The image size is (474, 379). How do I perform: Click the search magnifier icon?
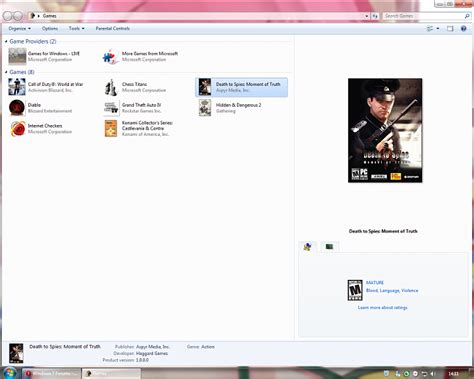(x=467, y=16)
